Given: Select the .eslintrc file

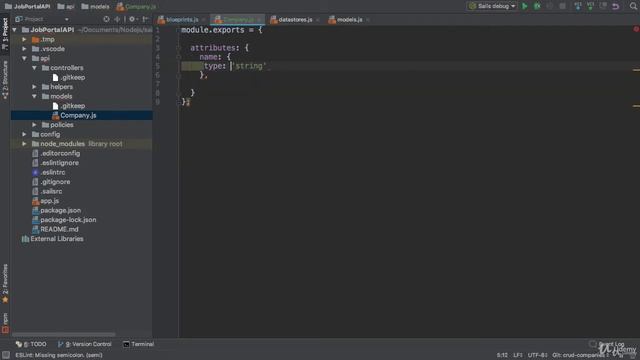Looking at the screenshot, I should [x=49, y=172].
